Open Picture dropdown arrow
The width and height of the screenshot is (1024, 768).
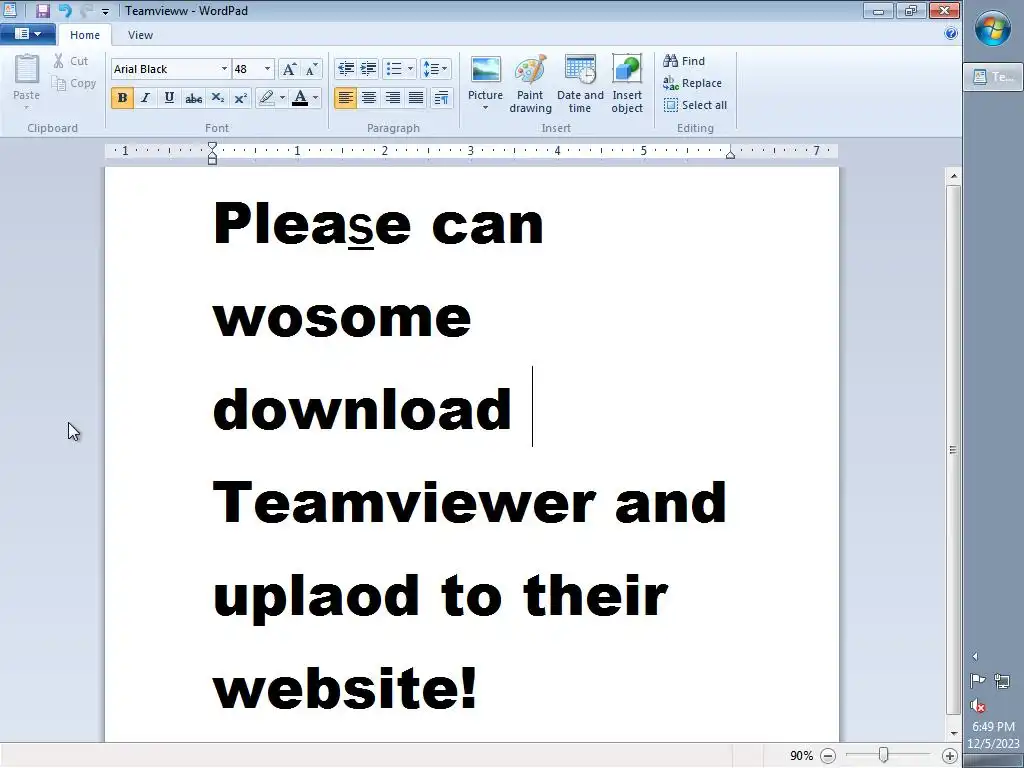coord(485,108)
